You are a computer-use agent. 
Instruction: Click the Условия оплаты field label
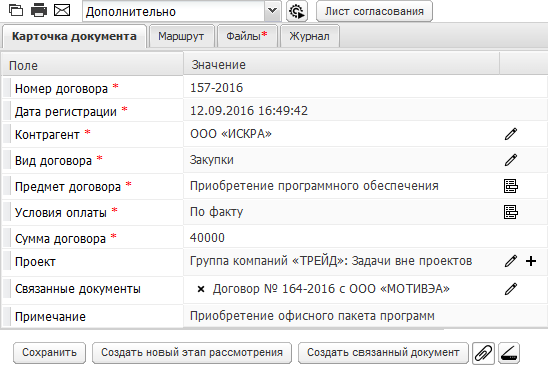coord(61,213)
